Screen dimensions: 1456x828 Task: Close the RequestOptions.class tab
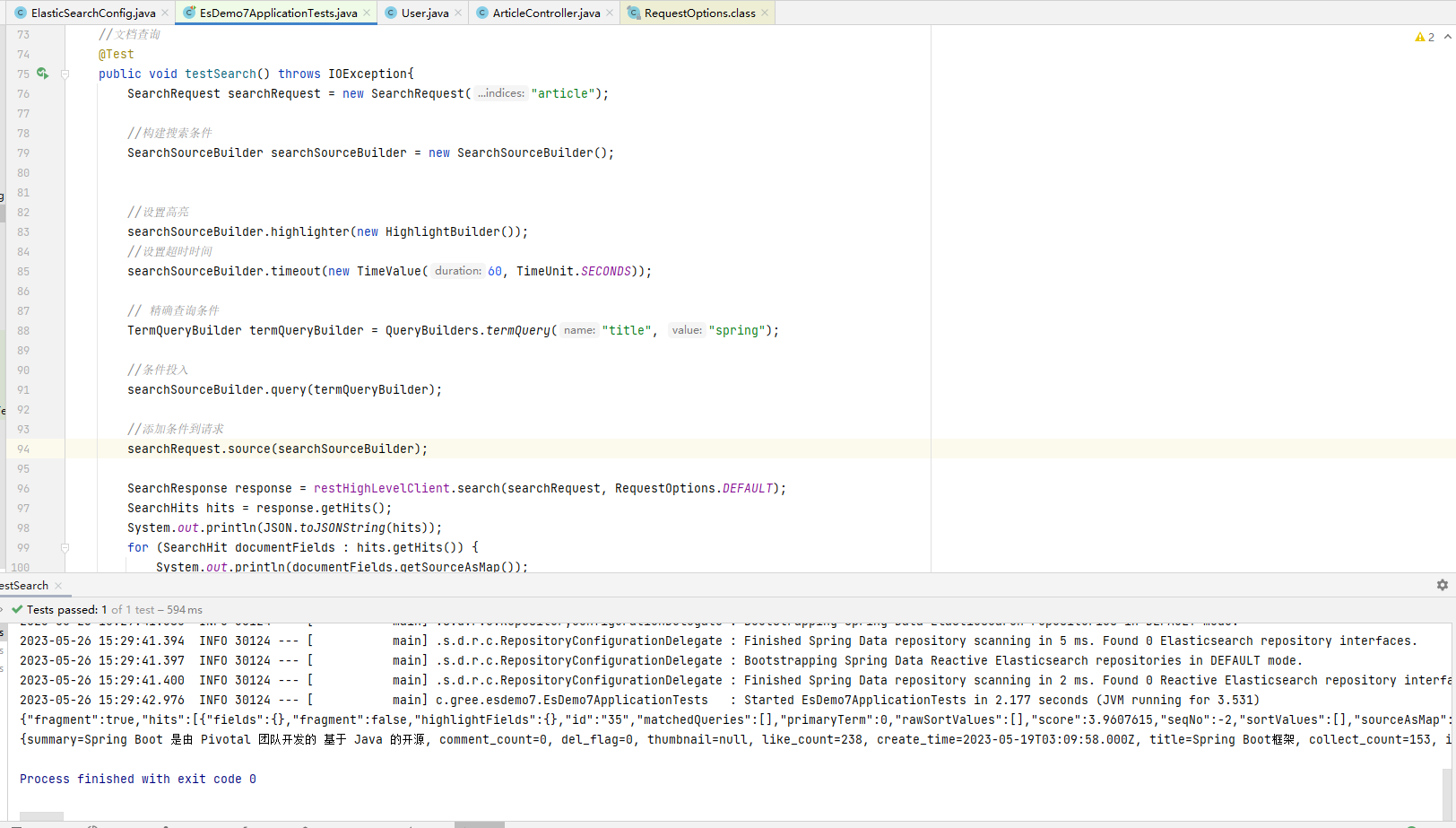(x=765, y=13)
